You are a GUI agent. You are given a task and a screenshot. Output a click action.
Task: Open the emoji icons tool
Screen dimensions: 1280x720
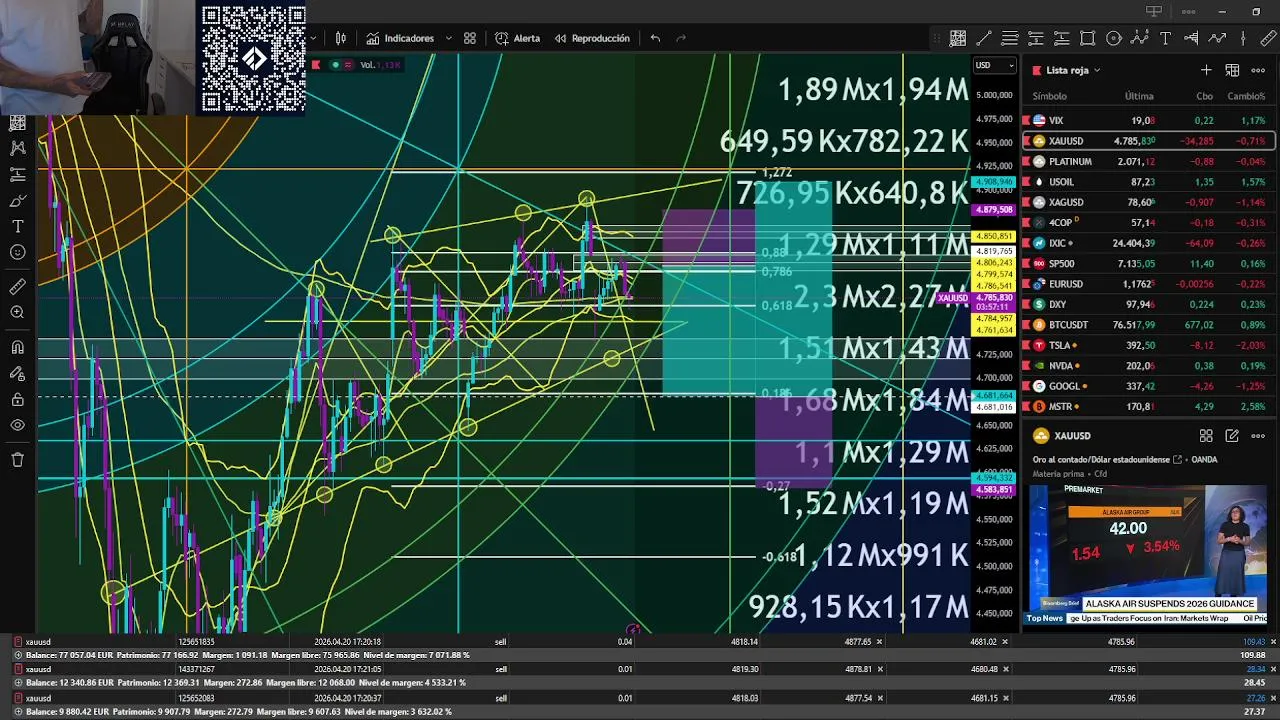coord(17,252)
